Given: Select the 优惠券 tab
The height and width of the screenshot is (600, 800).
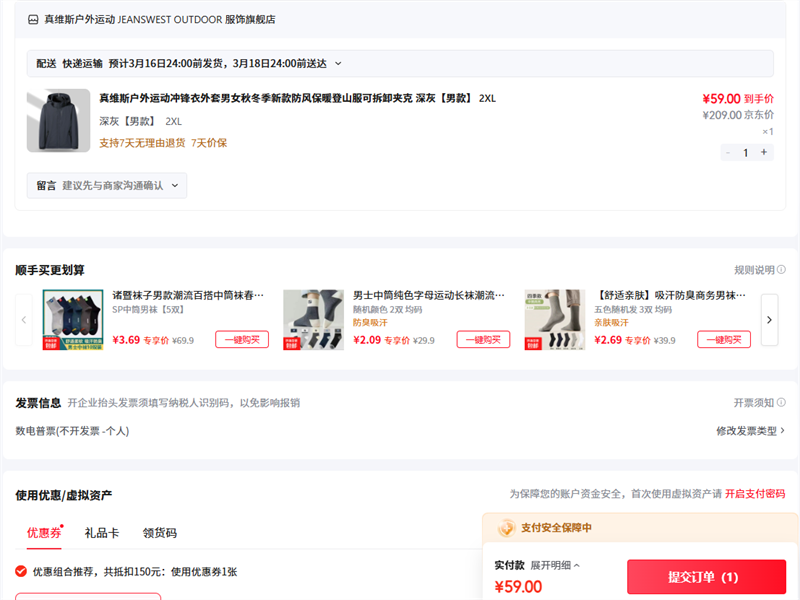Looking at the screenshot, I should point(43,533).
